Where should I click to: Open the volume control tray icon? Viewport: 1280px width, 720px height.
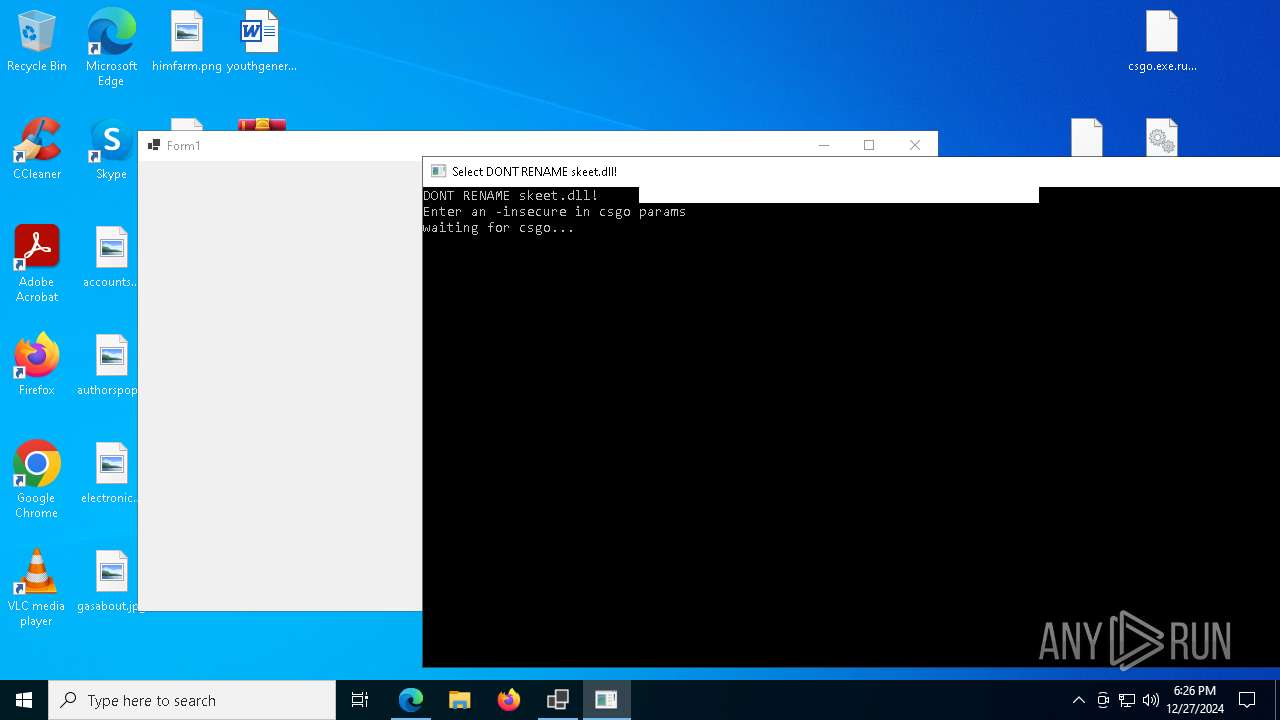1151,700
